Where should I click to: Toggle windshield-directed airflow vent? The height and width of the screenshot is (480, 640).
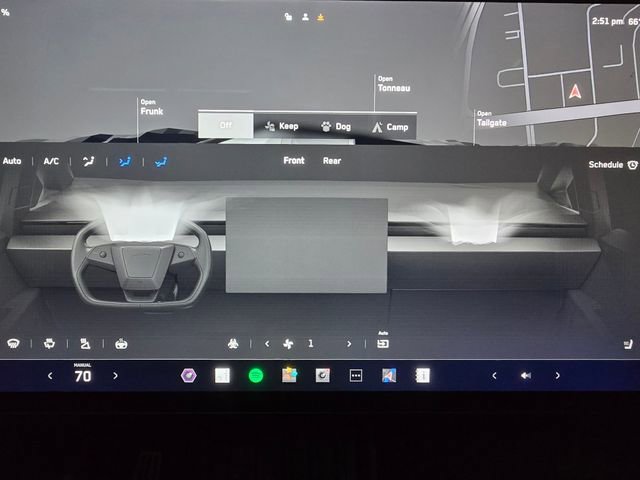point(89,162)
